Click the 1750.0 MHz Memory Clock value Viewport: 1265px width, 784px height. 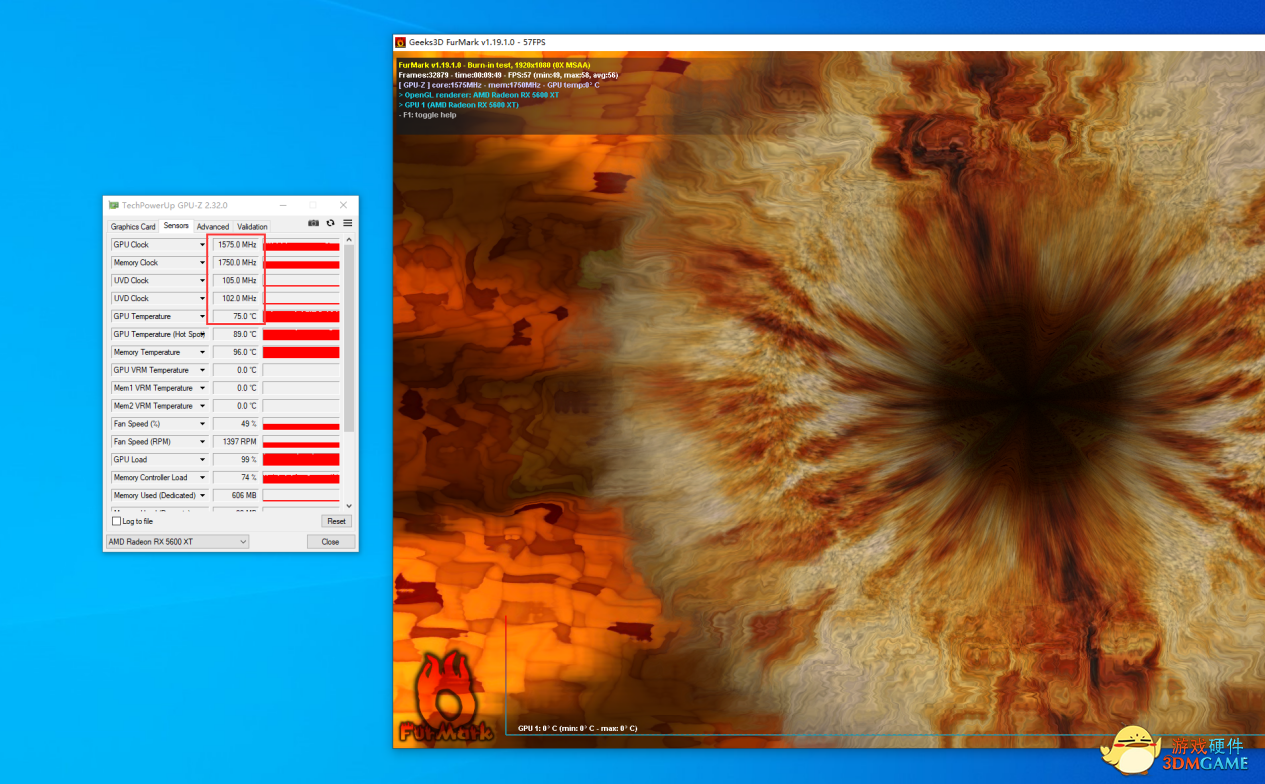(236, 263)
